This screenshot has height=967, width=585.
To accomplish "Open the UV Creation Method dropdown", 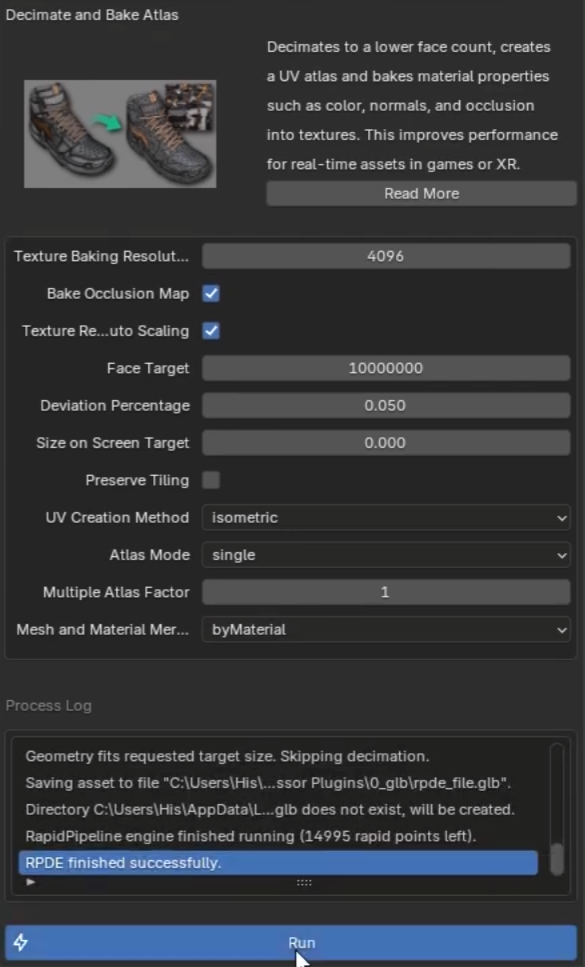I will tap(386, 516).
